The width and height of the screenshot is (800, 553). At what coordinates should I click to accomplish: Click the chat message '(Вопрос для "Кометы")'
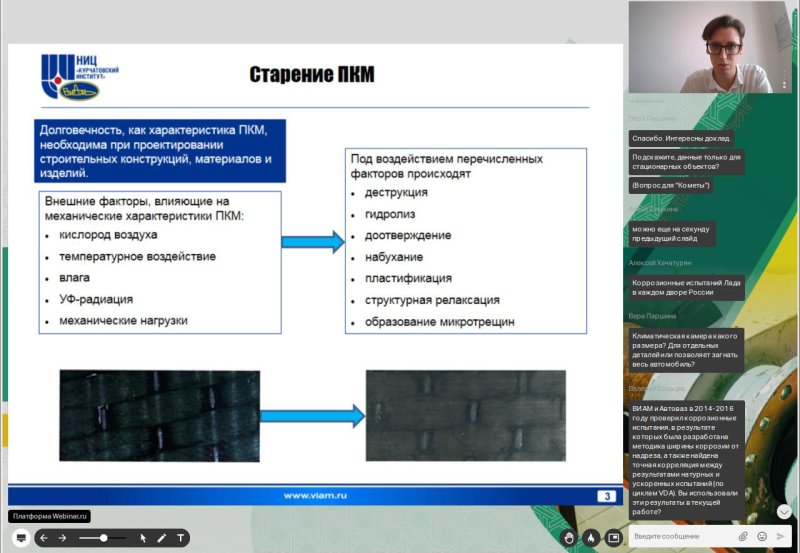point(670,185)
